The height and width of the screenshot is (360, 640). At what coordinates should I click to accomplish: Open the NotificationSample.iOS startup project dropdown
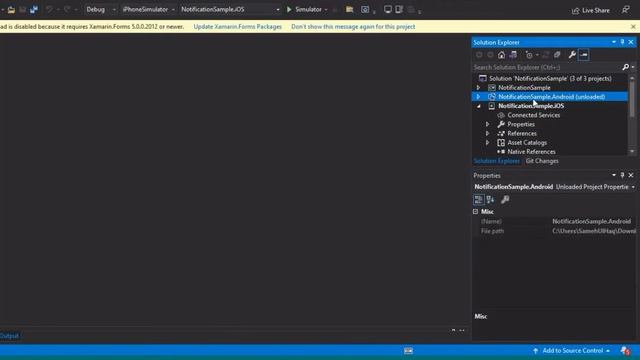tap(230, 9)
